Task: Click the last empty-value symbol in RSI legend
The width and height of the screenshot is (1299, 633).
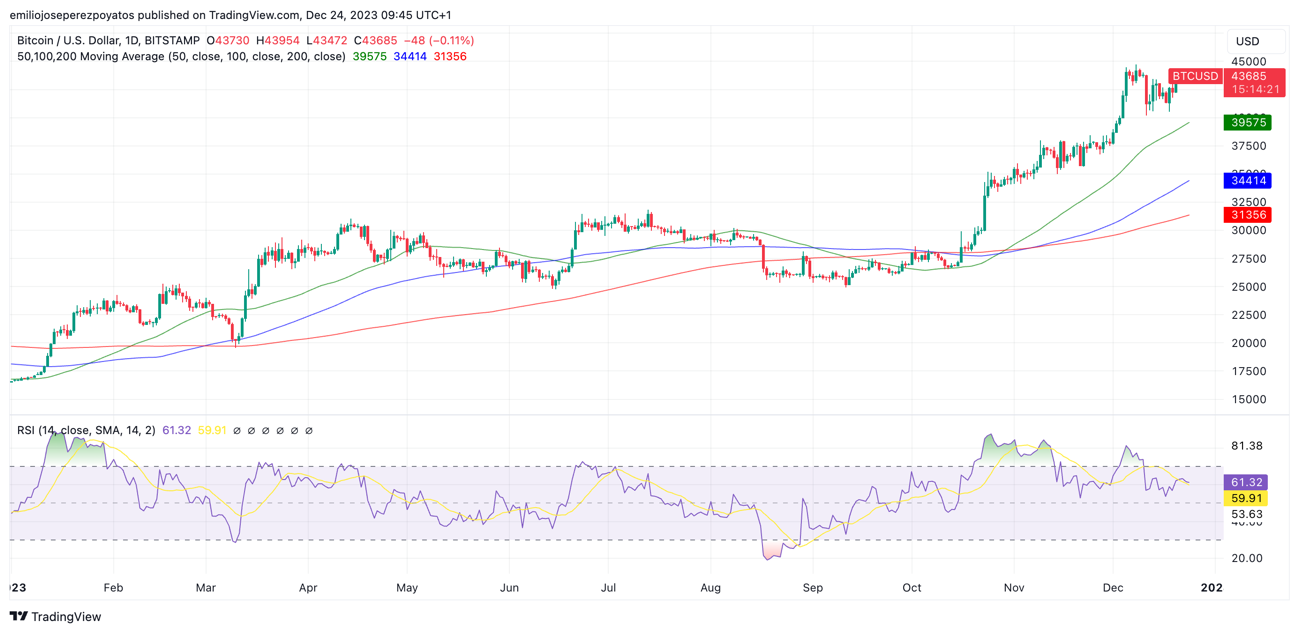Action: point(309,431)
